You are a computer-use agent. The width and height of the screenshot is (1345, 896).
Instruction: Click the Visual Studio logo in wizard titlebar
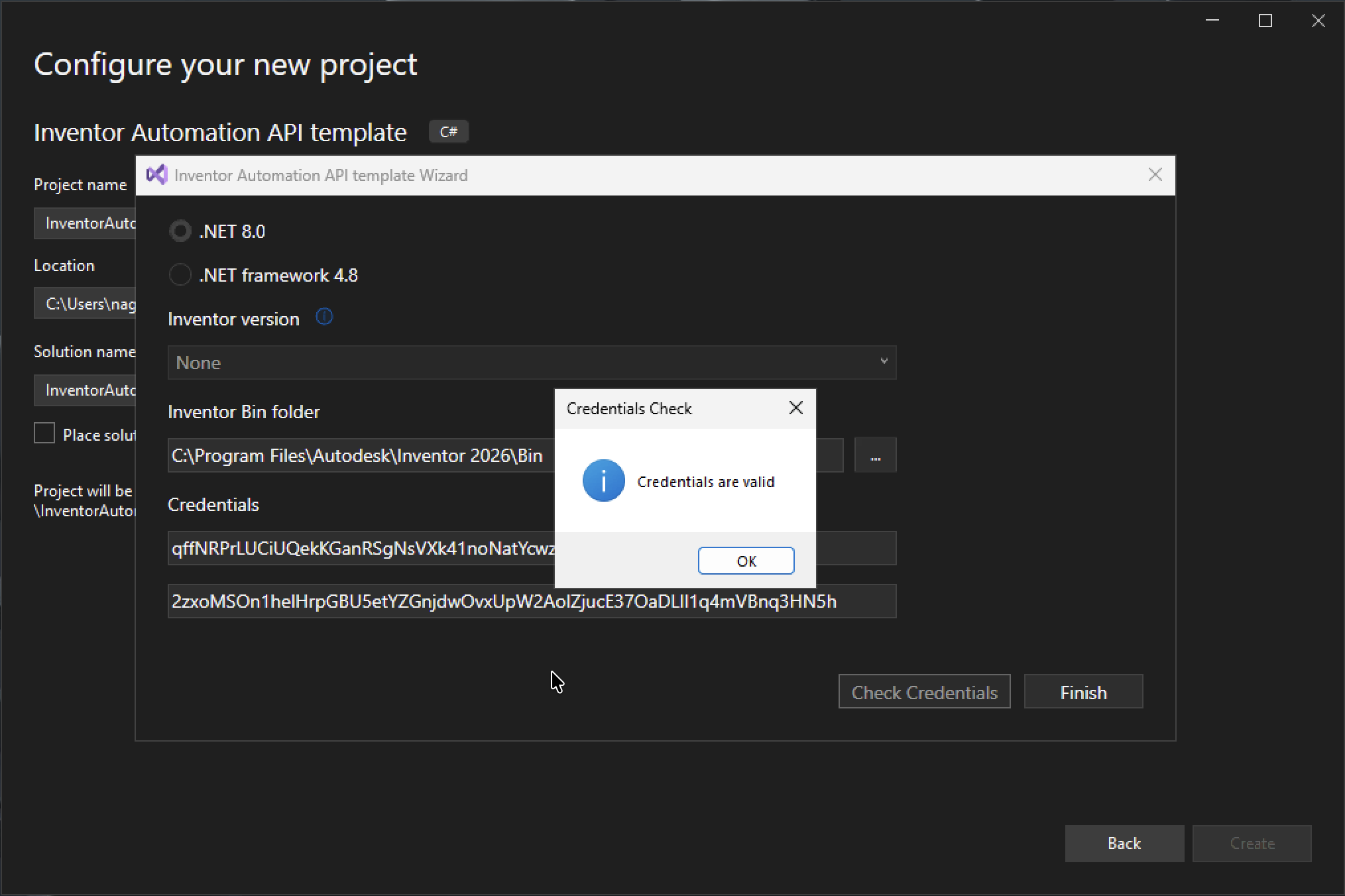pos(156,175)
